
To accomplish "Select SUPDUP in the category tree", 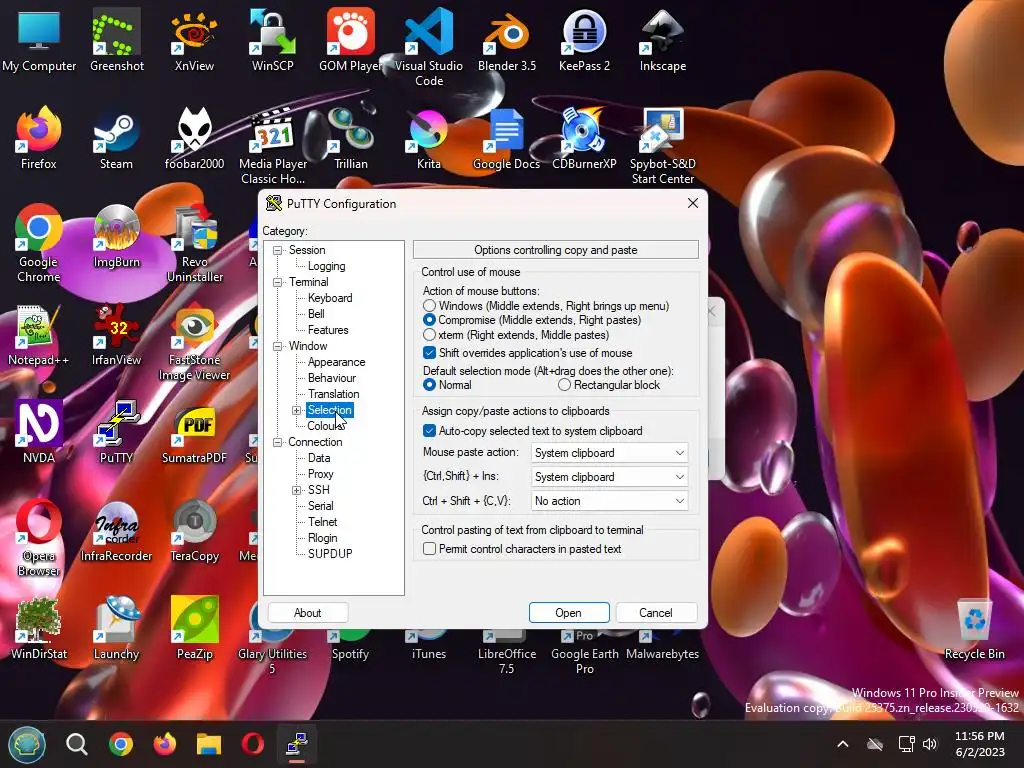I will click(330, 554).
